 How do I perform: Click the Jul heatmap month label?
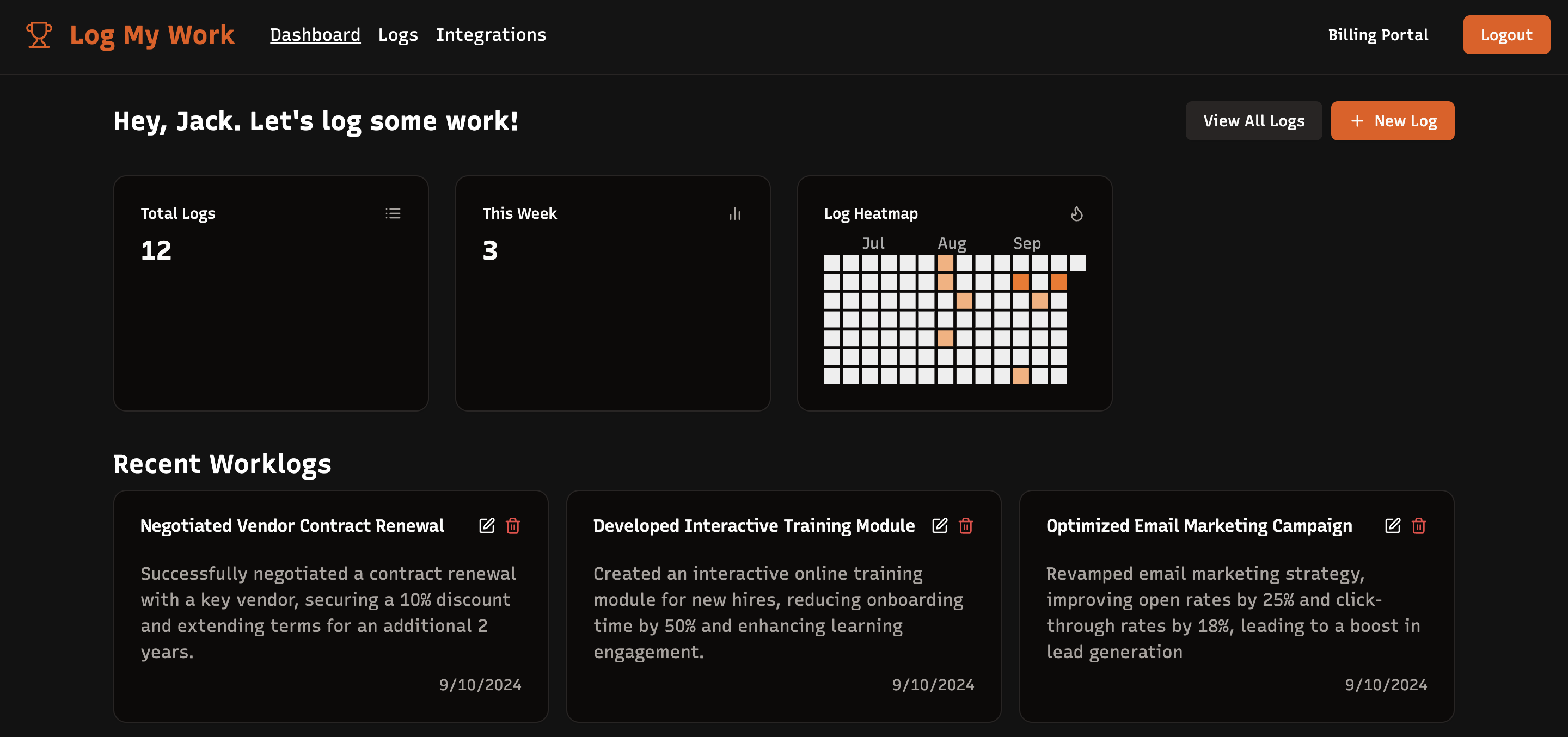[x=873, y=243]
